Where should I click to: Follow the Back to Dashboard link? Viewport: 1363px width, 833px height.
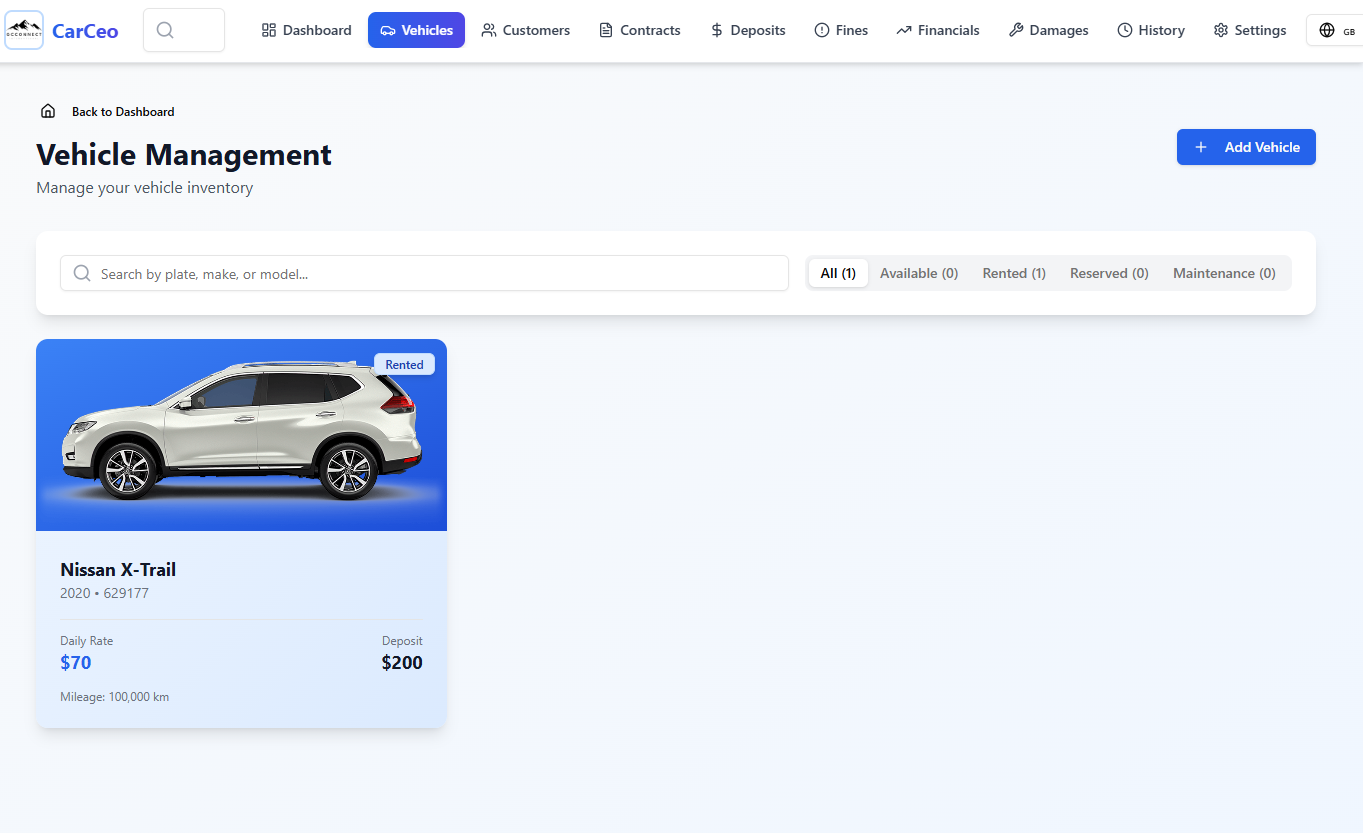point(122,111)
